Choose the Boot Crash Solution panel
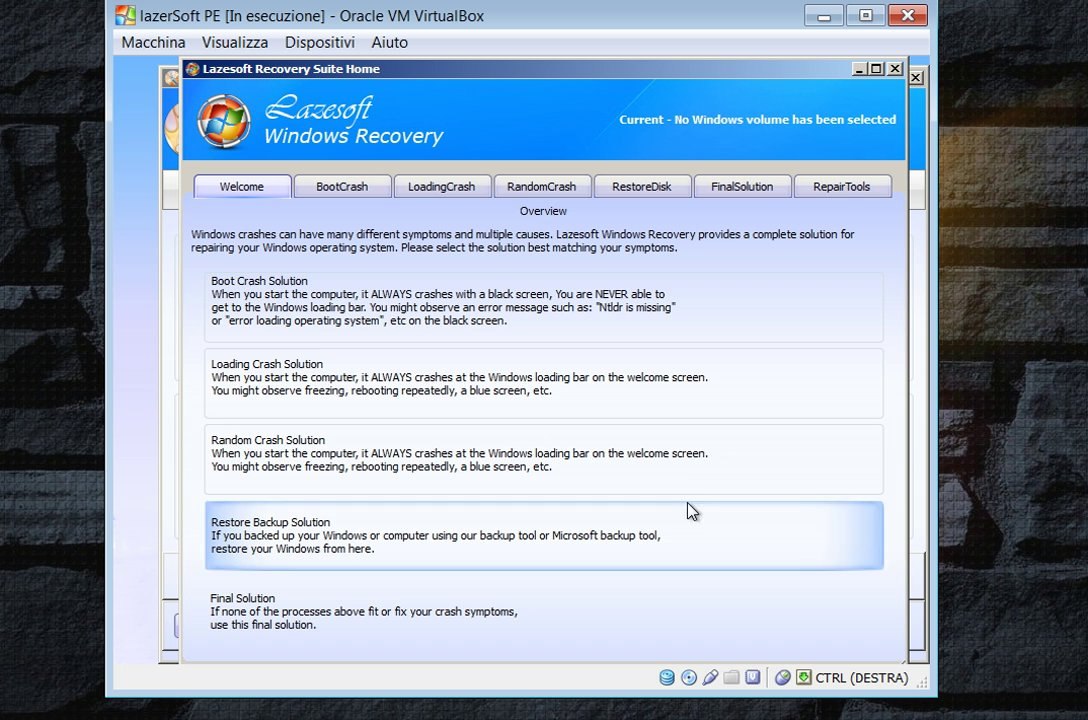Image resolution: width=1088 pixels, height=720 pixels. coord(544,307)
